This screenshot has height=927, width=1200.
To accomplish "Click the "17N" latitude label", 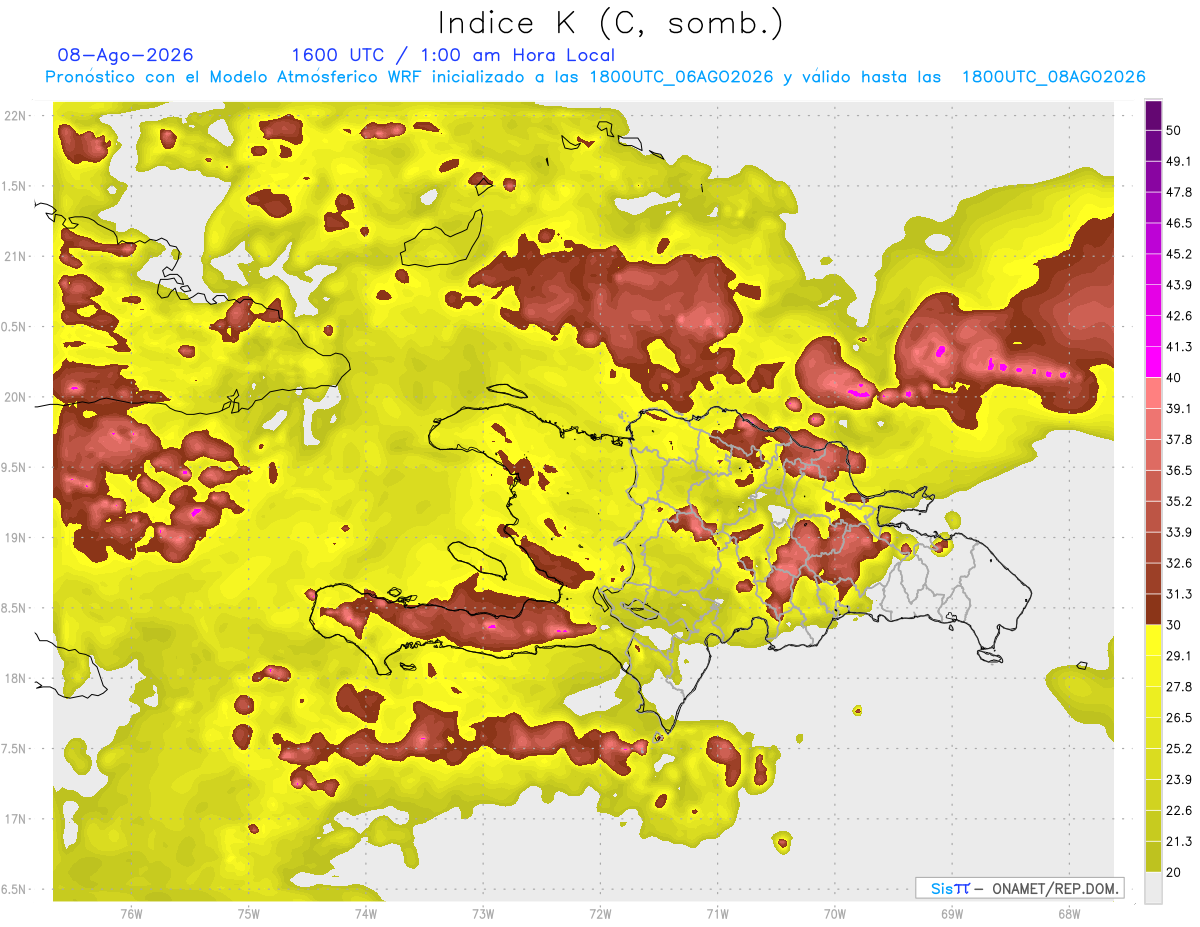I will coord(16,819).
